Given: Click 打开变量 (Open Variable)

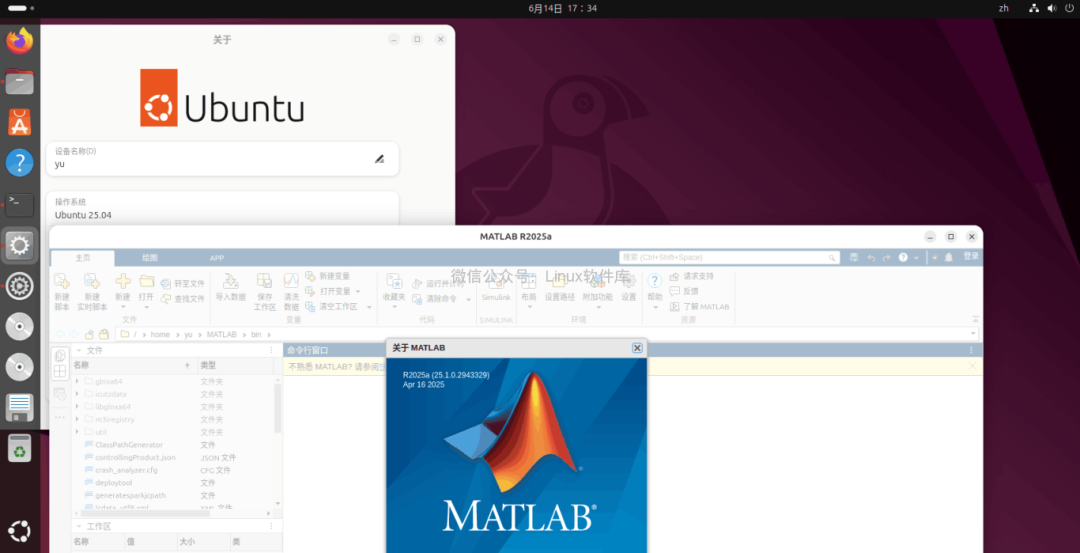Looking at the screenshot, I should (328, 291).
